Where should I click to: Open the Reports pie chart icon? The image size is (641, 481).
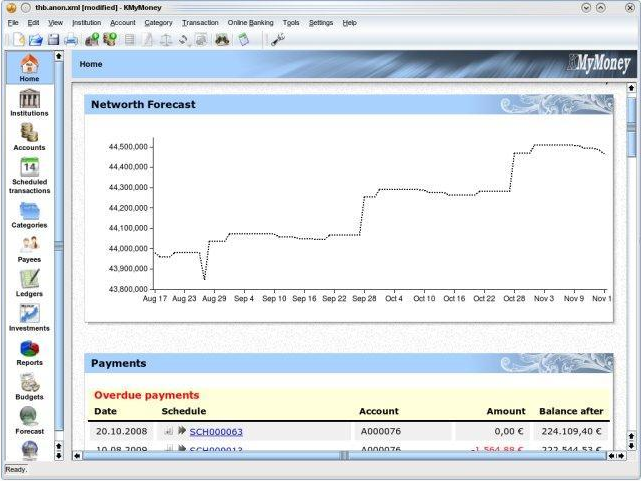[x=29, y=348]
